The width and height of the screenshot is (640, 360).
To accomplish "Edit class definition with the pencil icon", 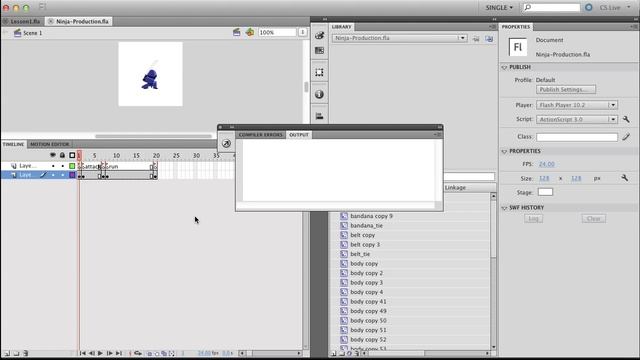I will [x=626, y=137].
